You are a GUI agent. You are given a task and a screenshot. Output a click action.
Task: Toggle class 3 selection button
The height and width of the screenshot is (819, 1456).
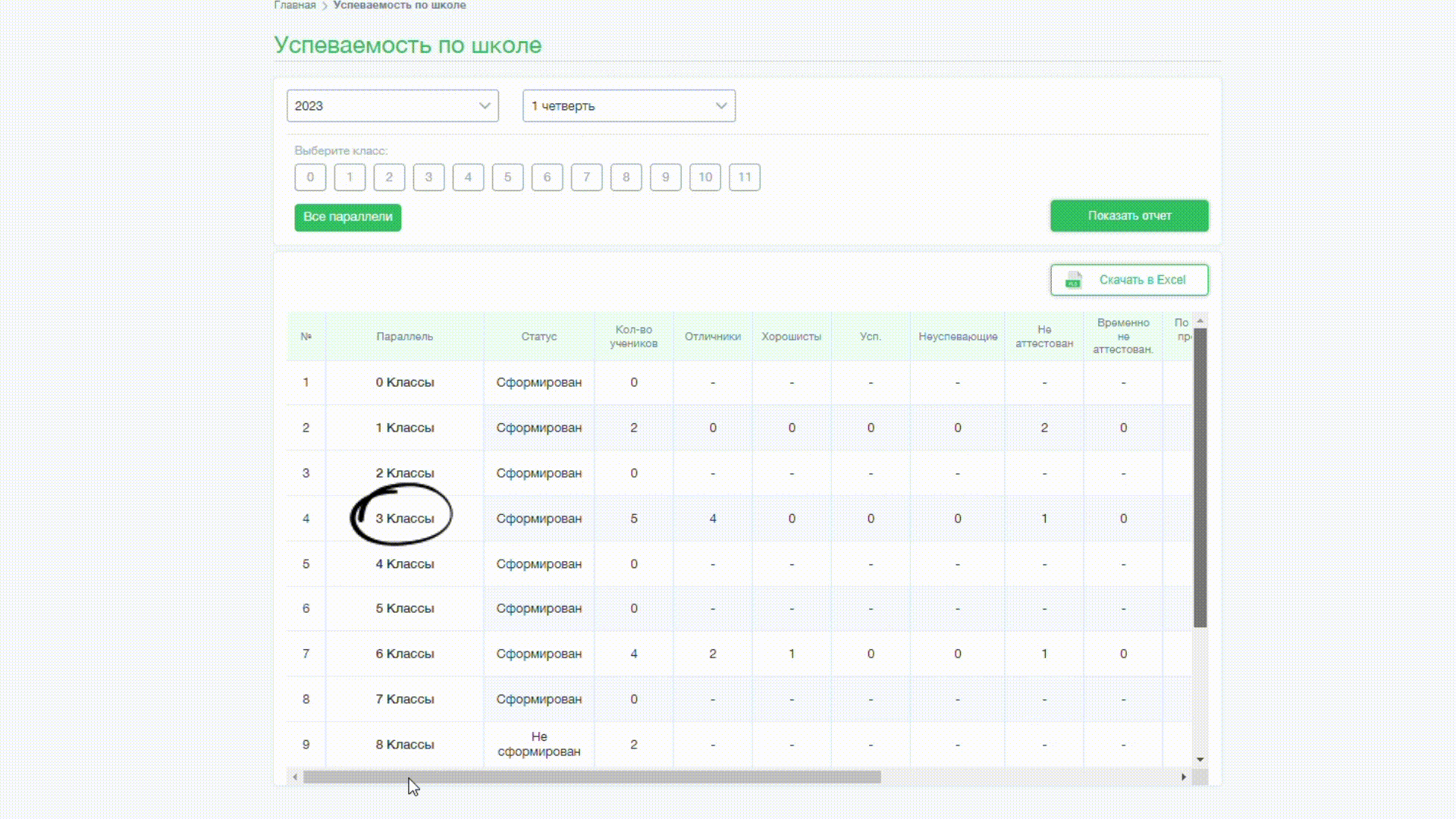click(428, 177)
